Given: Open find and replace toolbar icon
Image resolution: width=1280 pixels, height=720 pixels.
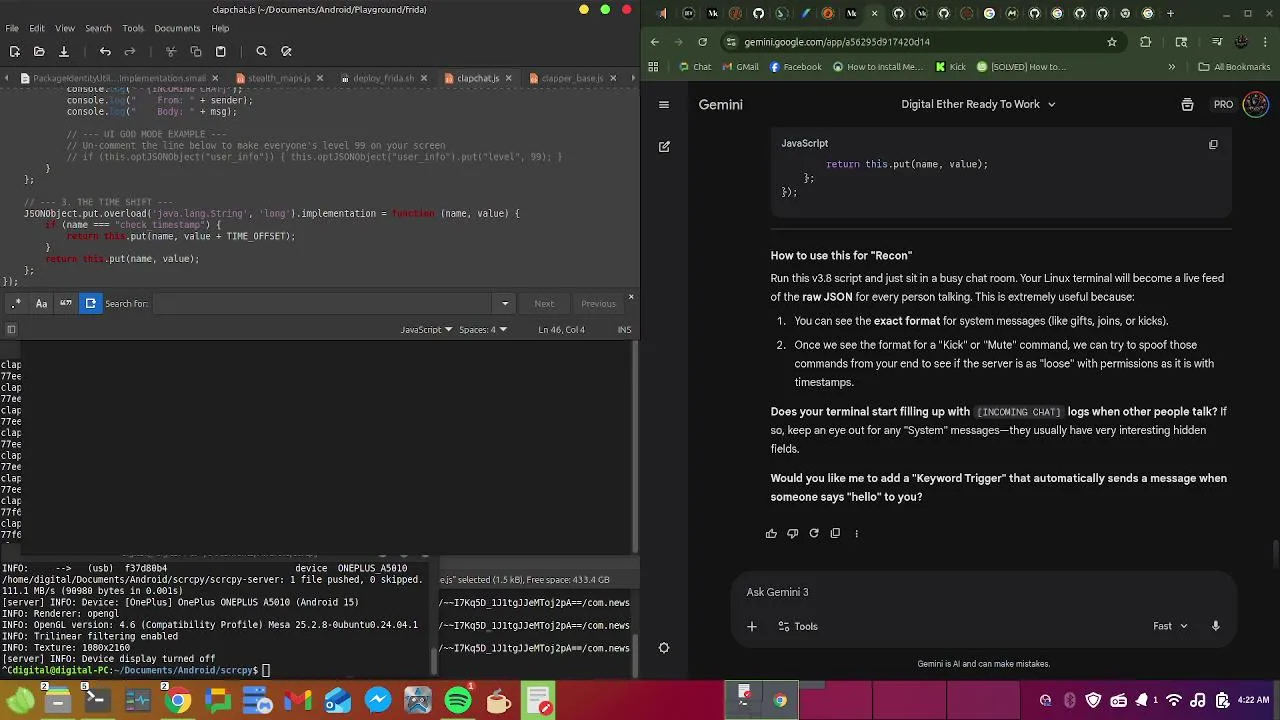Looking at the screenshot, I should (x=286, y=51).
